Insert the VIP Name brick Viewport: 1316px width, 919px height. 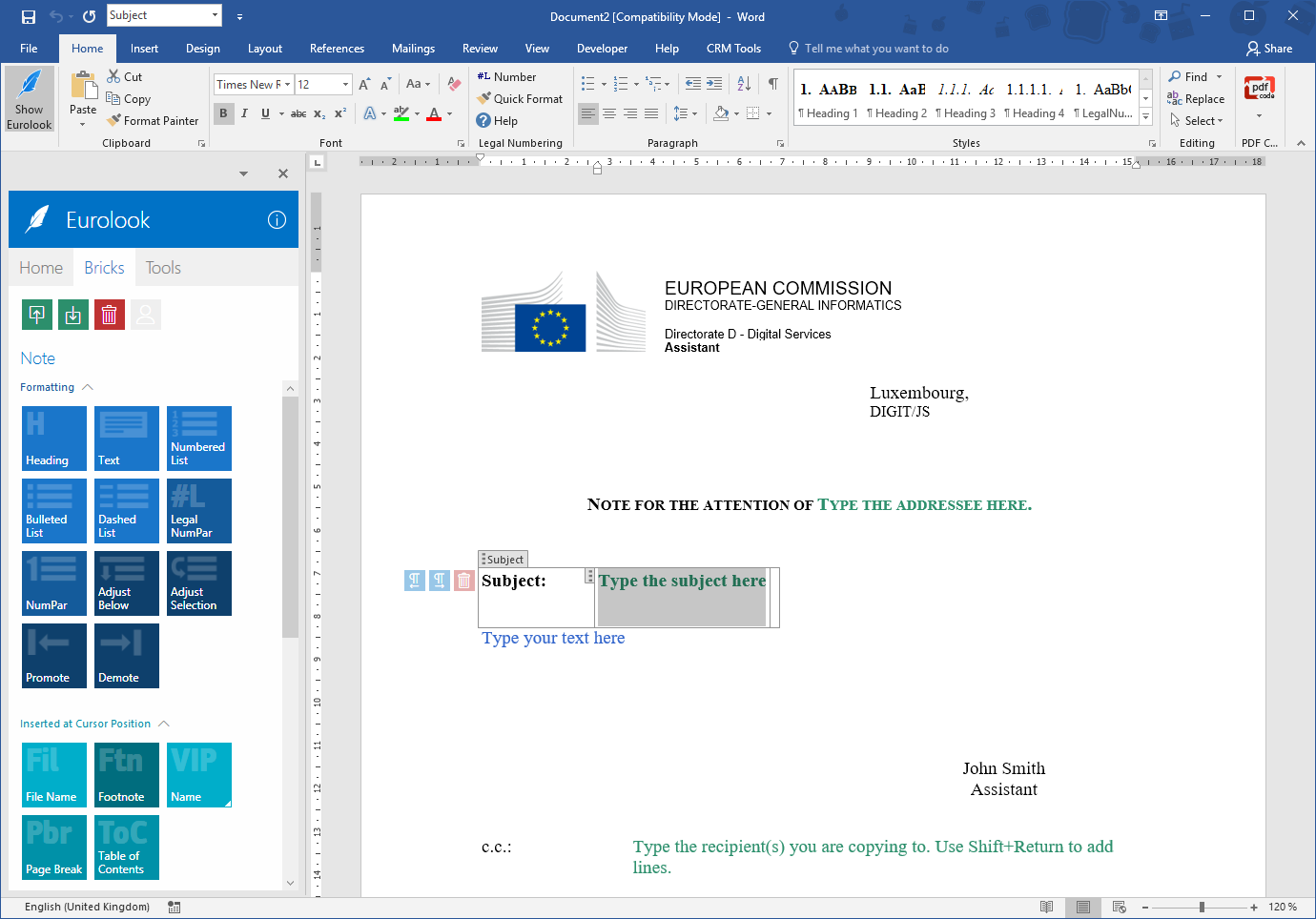(x=199, y=775)
